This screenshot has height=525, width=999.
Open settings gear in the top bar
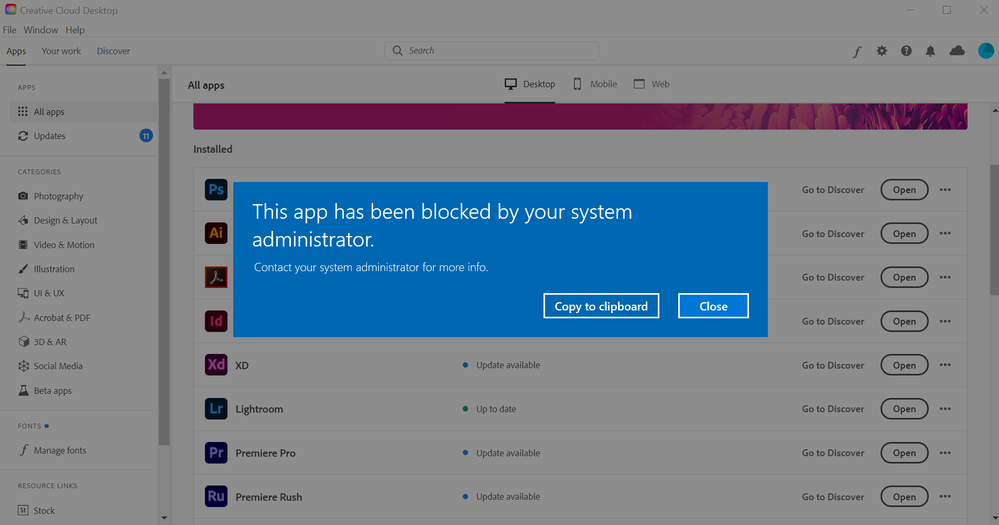pos(881,51)
